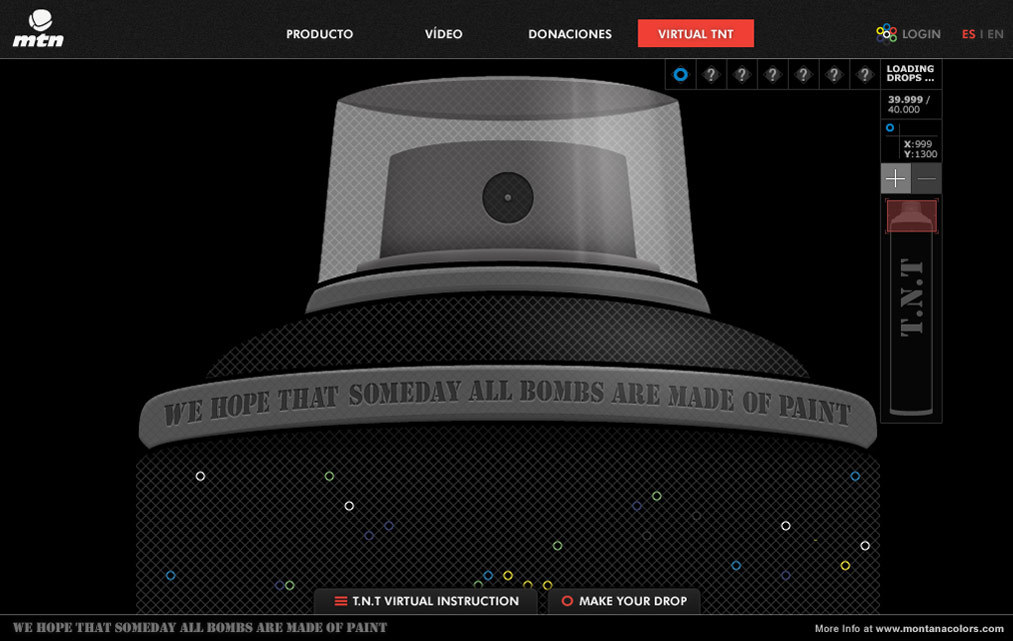The width and height of the screenshot is (1013, 641).
Task: Click the last question mark drop slot
Action: (864, 75)
